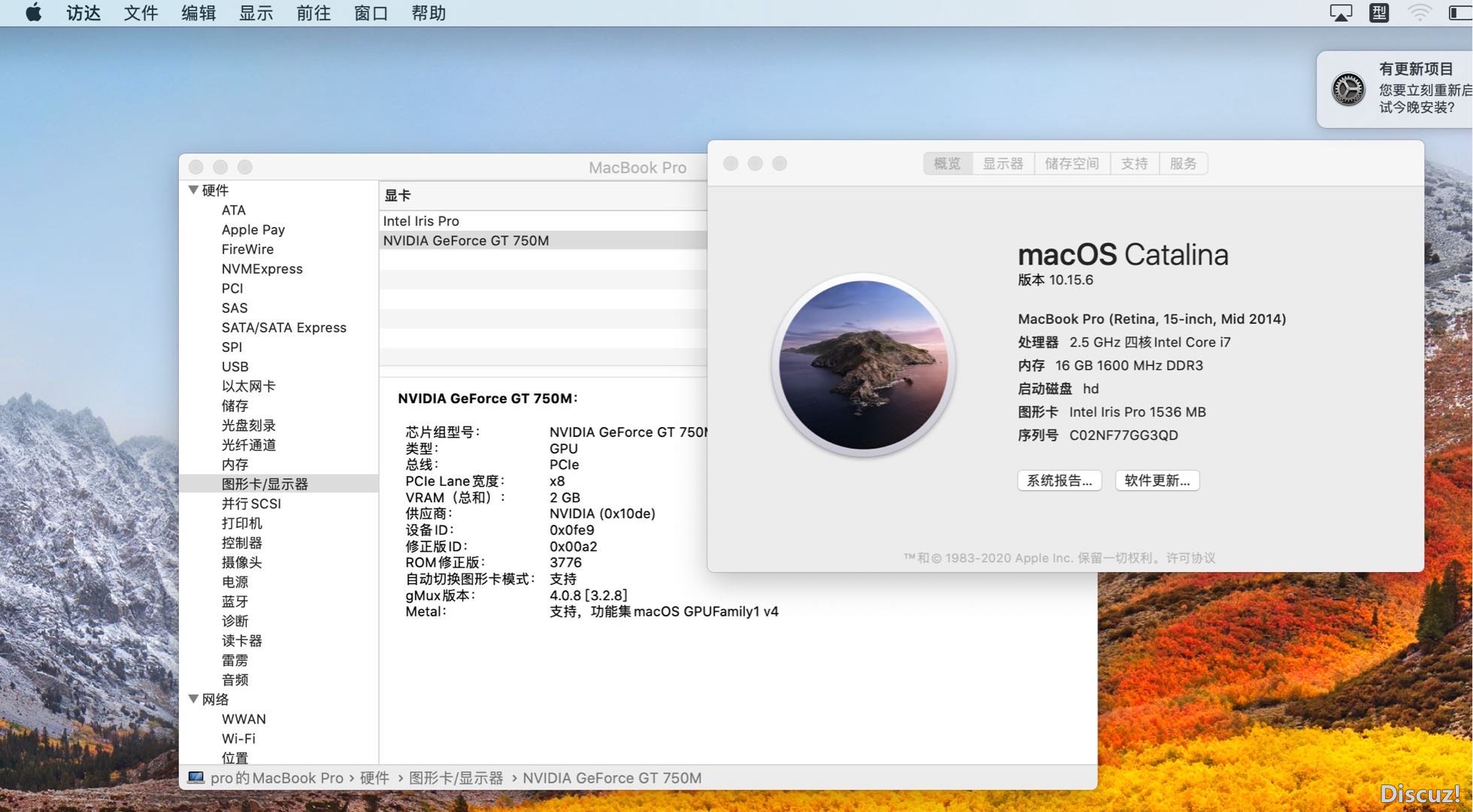The width and height of the screenshot is (1473, 812).
Task: Select 诊断 in the sidebar
Action: (235, 620)
